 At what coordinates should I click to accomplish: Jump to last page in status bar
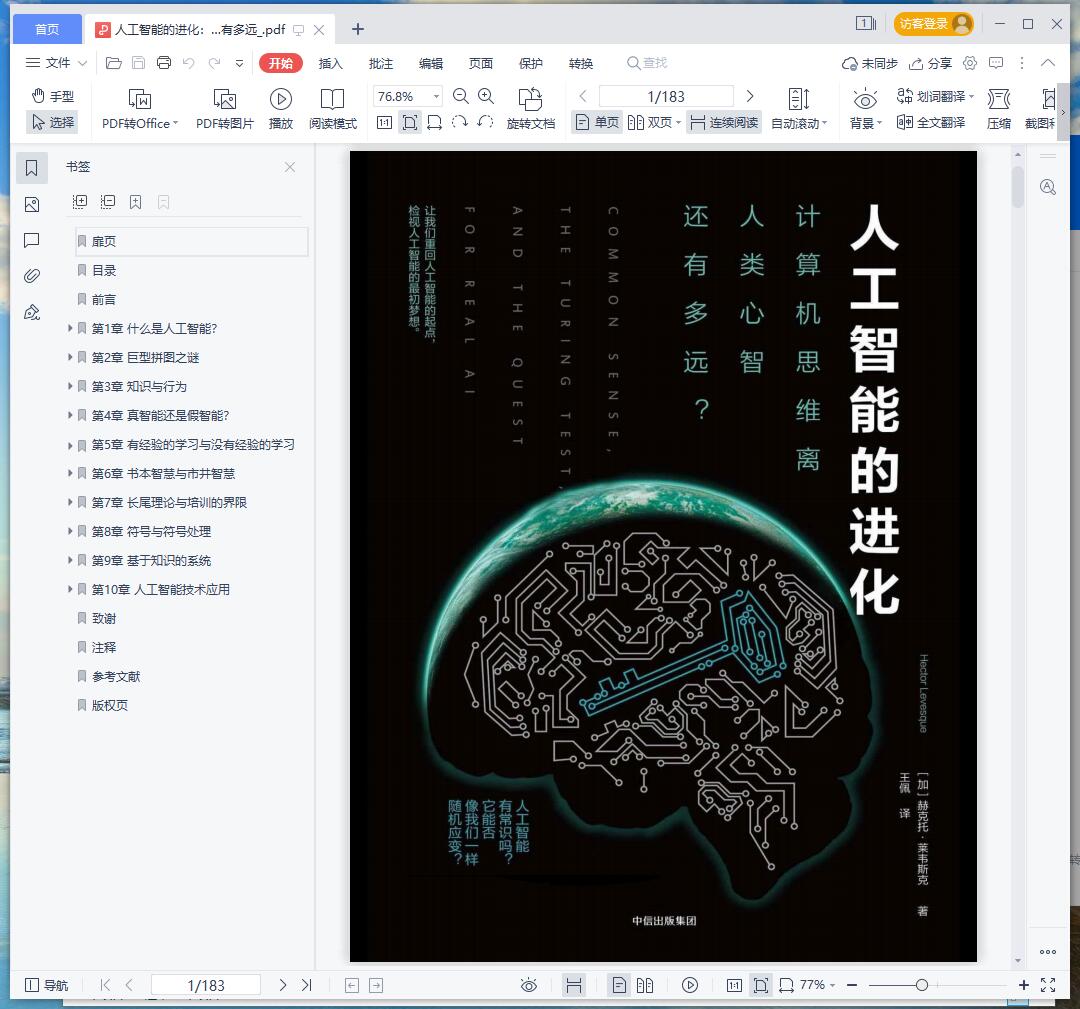pyautogui.click(x=307, y=985)
